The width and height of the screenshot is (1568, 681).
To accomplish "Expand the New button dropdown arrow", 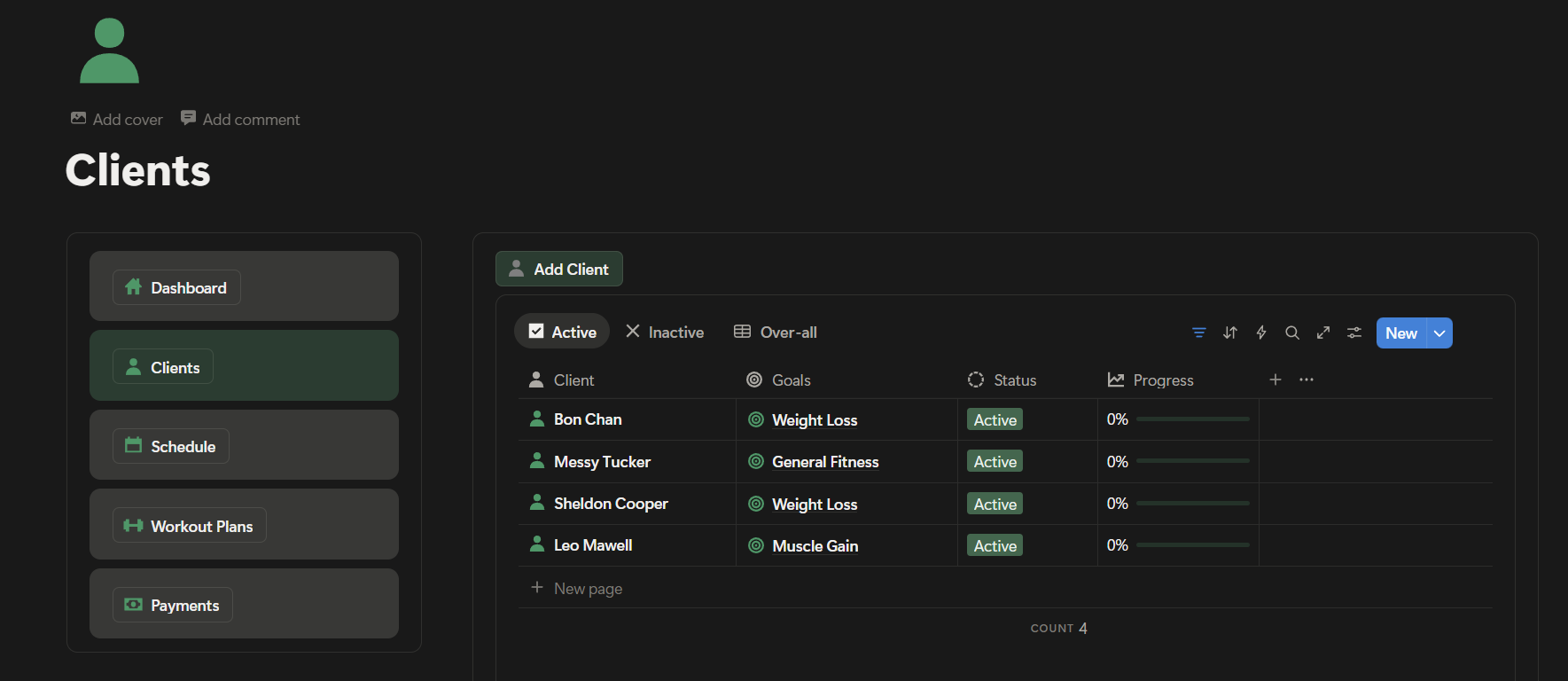I will tap(1440, 333).
